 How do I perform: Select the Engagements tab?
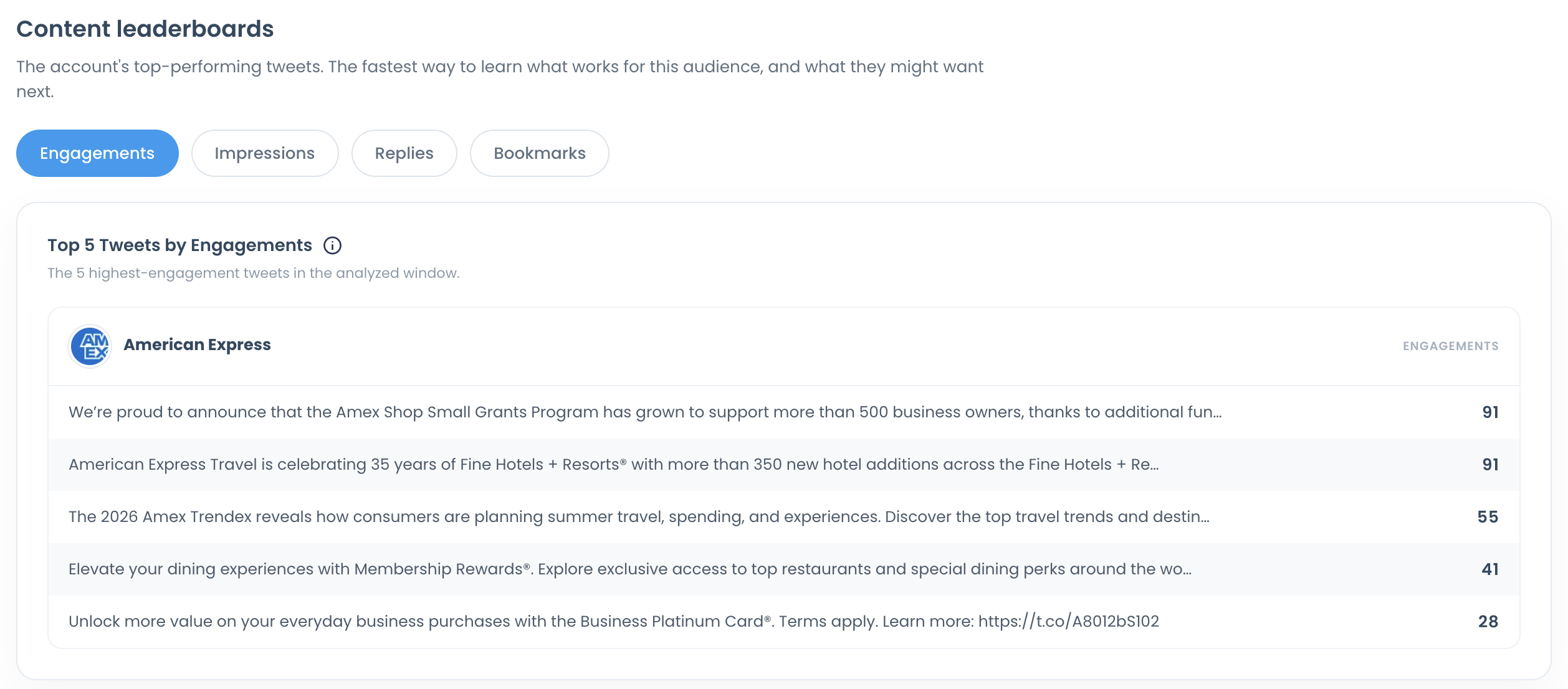pos(97,153)
